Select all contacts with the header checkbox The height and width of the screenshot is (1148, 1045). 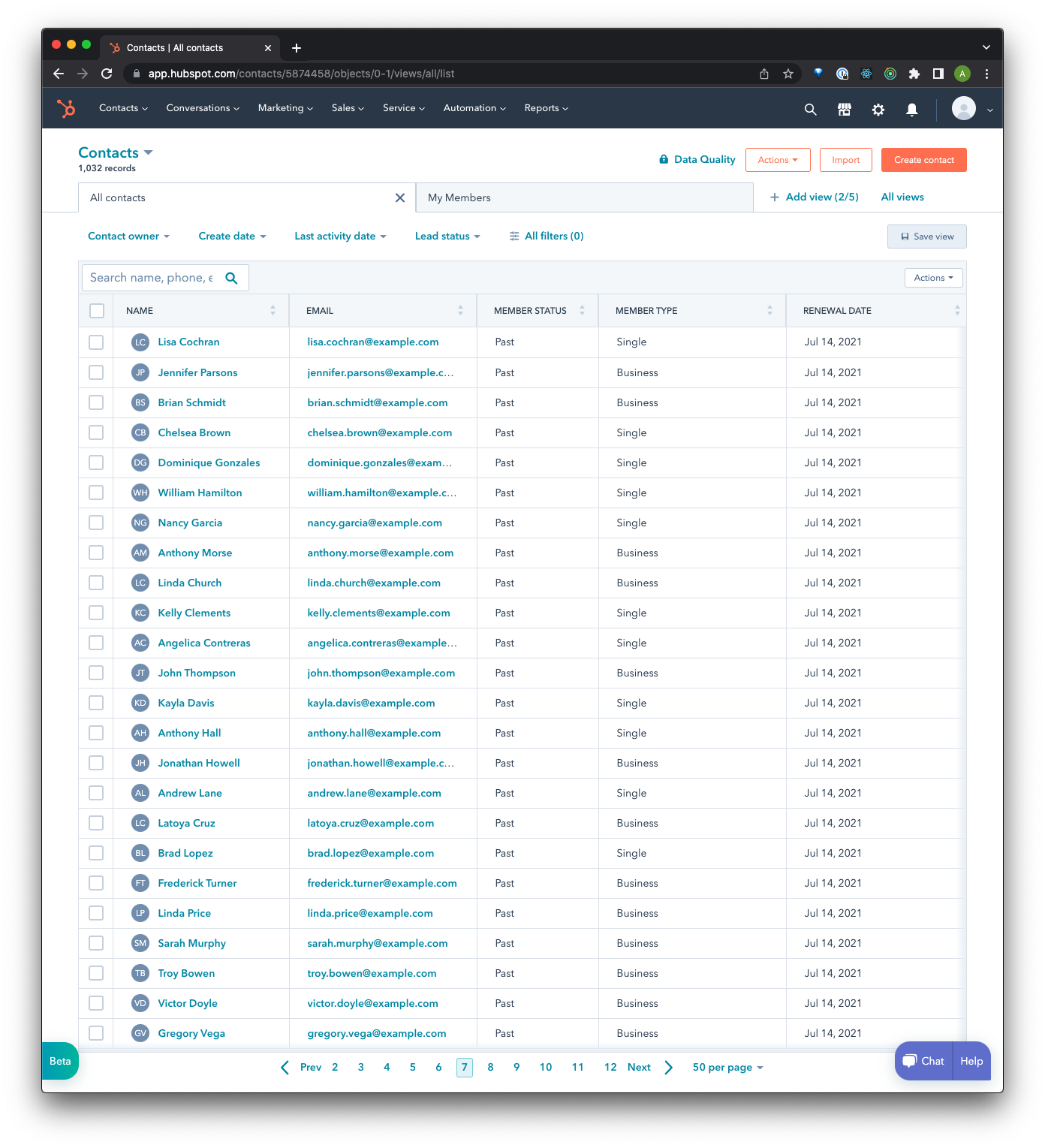point(96,310)
